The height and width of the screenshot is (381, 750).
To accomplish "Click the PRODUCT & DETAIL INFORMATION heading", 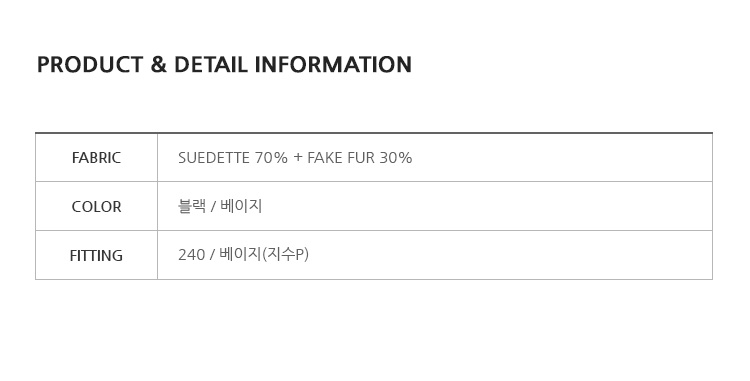I will (x=224, y=65).
